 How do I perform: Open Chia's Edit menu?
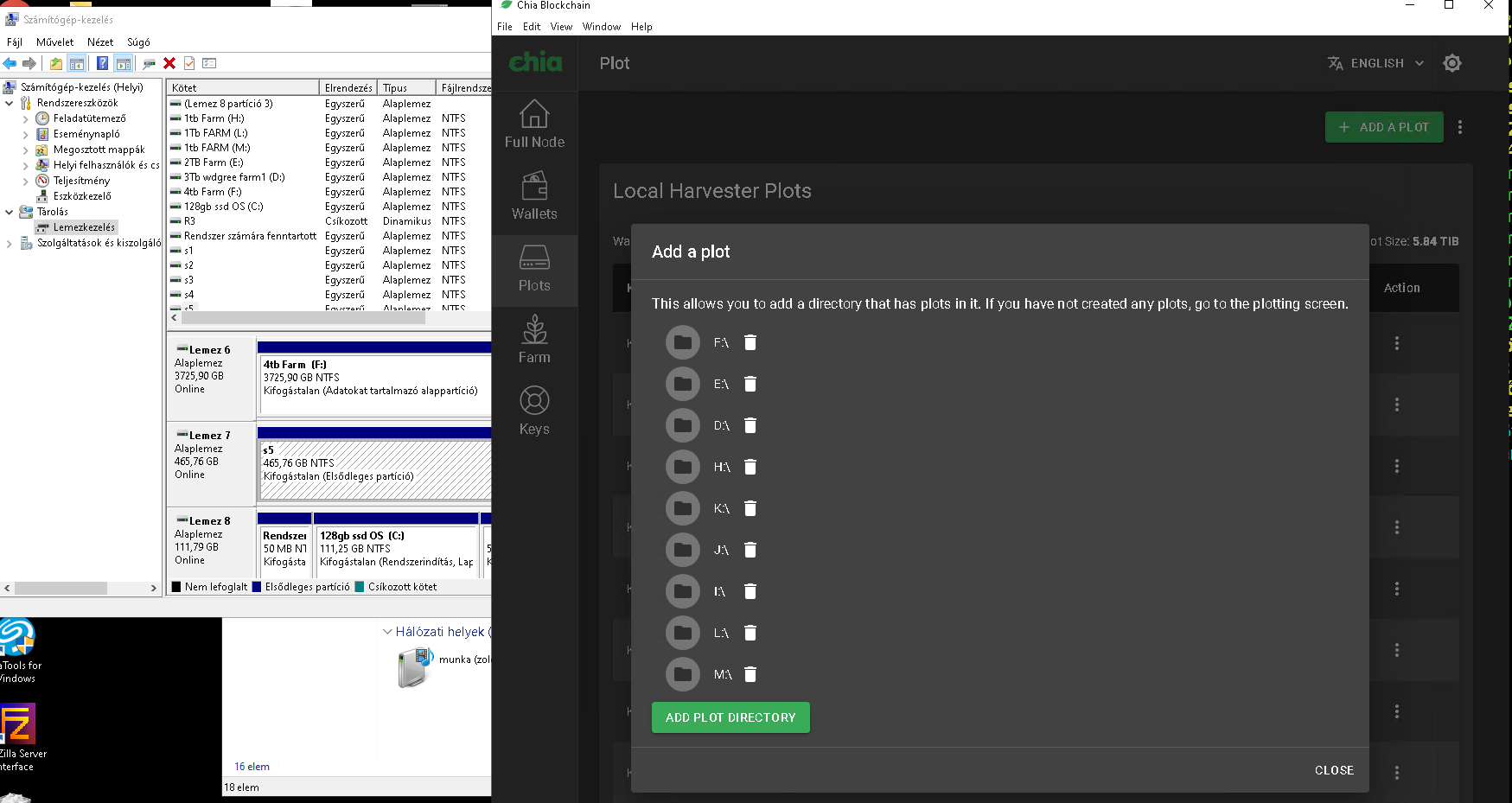coord(532,27)
